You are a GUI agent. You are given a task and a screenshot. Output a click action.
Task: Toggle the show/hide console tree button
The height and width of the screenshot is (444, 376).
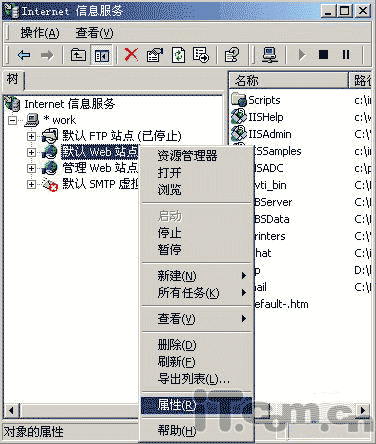pos(101,55)
